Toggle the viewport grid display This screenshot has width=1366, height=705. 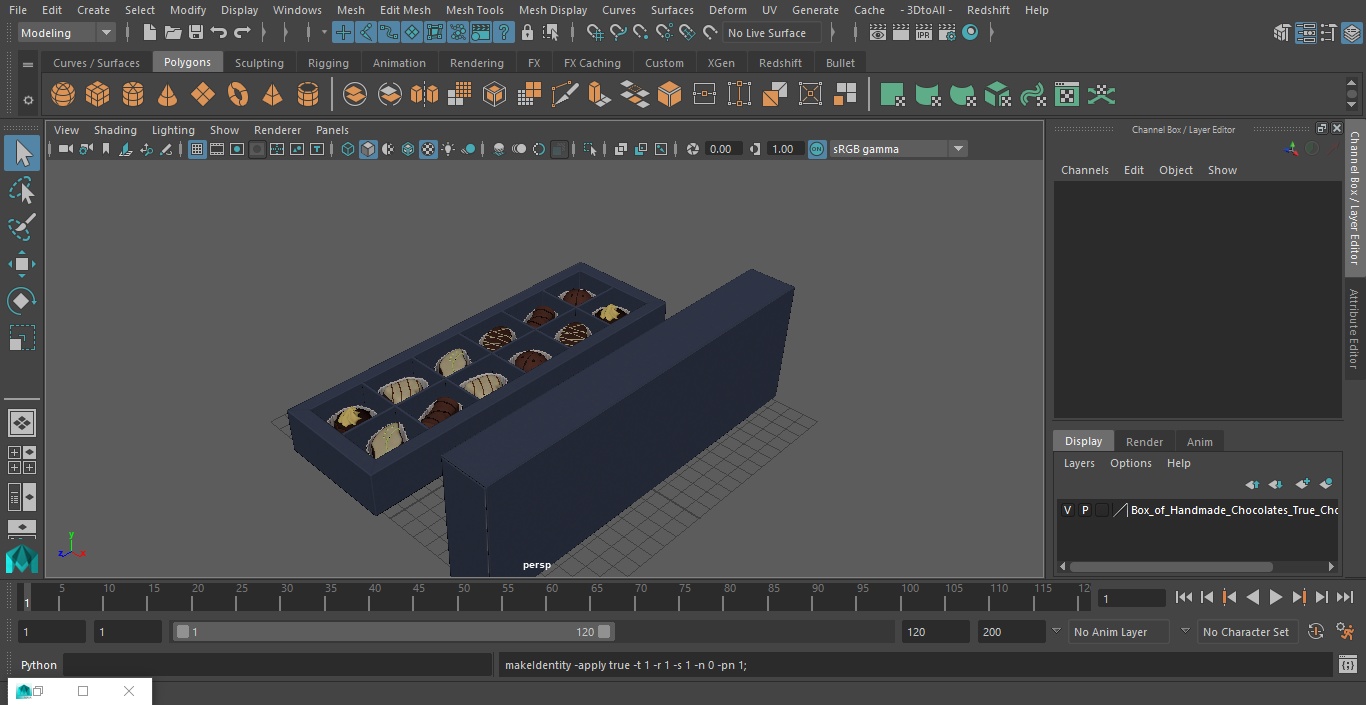pyautogui.click(x=197, y=149)
